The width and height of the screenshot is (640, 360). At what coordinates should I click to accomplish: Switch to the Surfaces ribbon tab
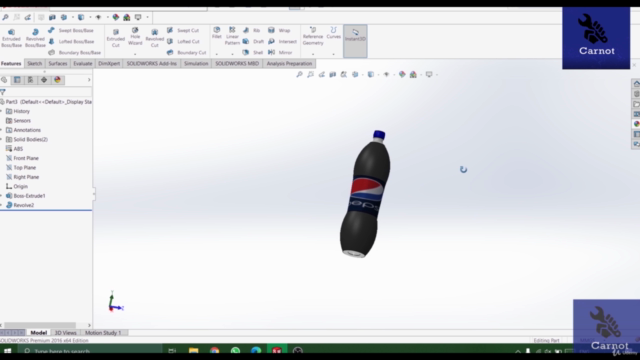coord(58,64)
